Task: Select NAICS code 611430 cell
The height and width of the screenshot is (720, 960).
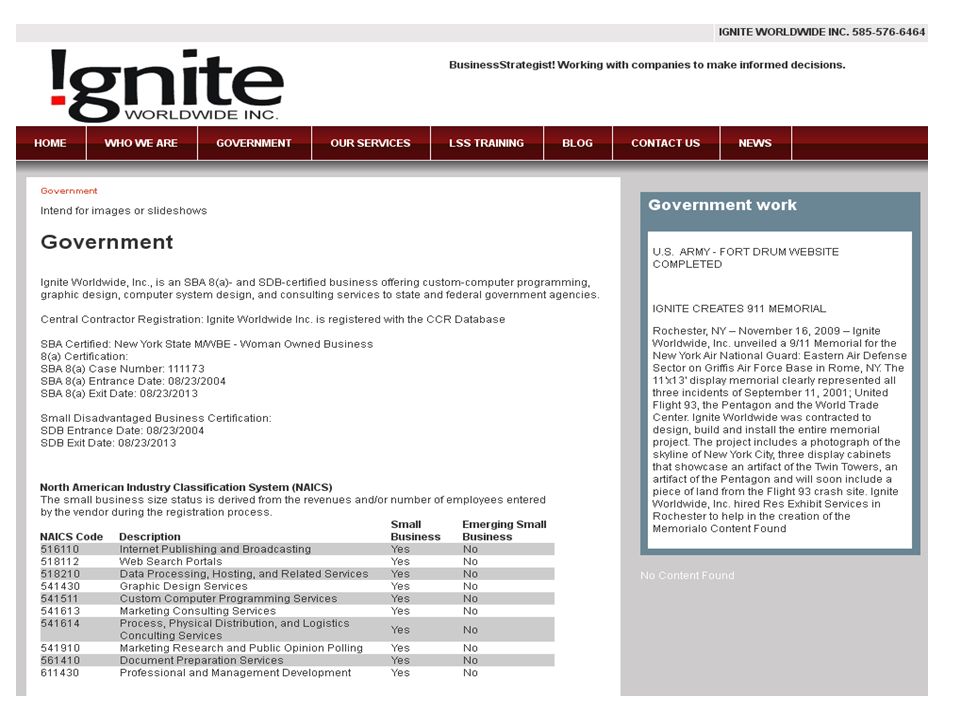Action: 60,673
